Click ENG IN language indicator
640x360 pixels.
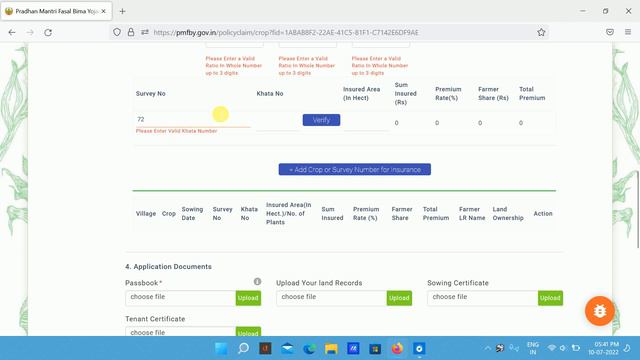pos(533,348)
